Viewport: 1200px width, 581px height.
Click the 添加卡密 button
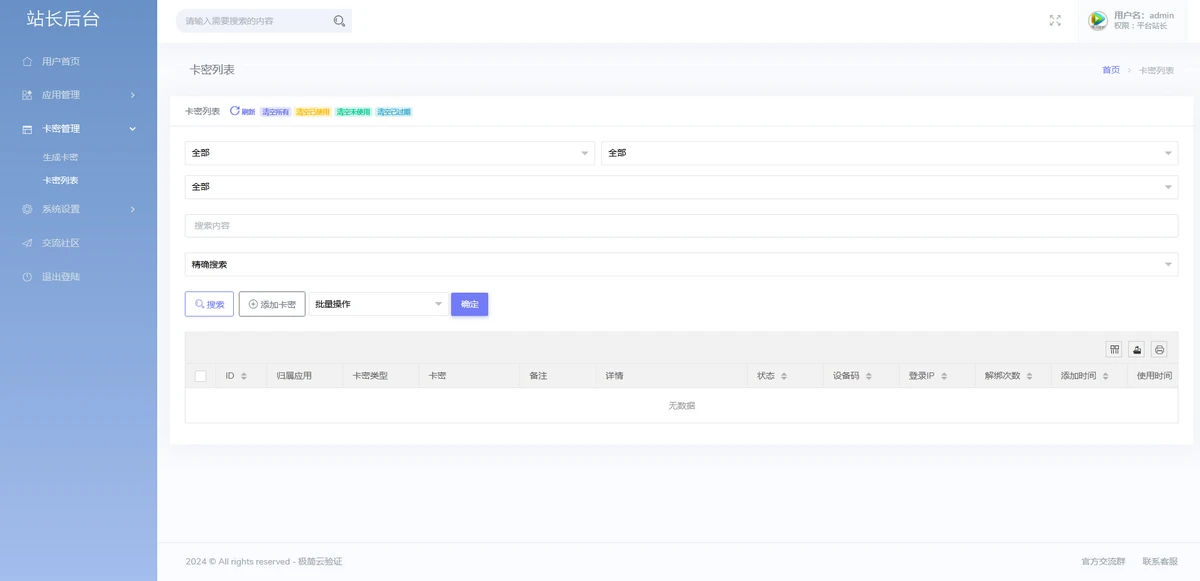(272, 304)
